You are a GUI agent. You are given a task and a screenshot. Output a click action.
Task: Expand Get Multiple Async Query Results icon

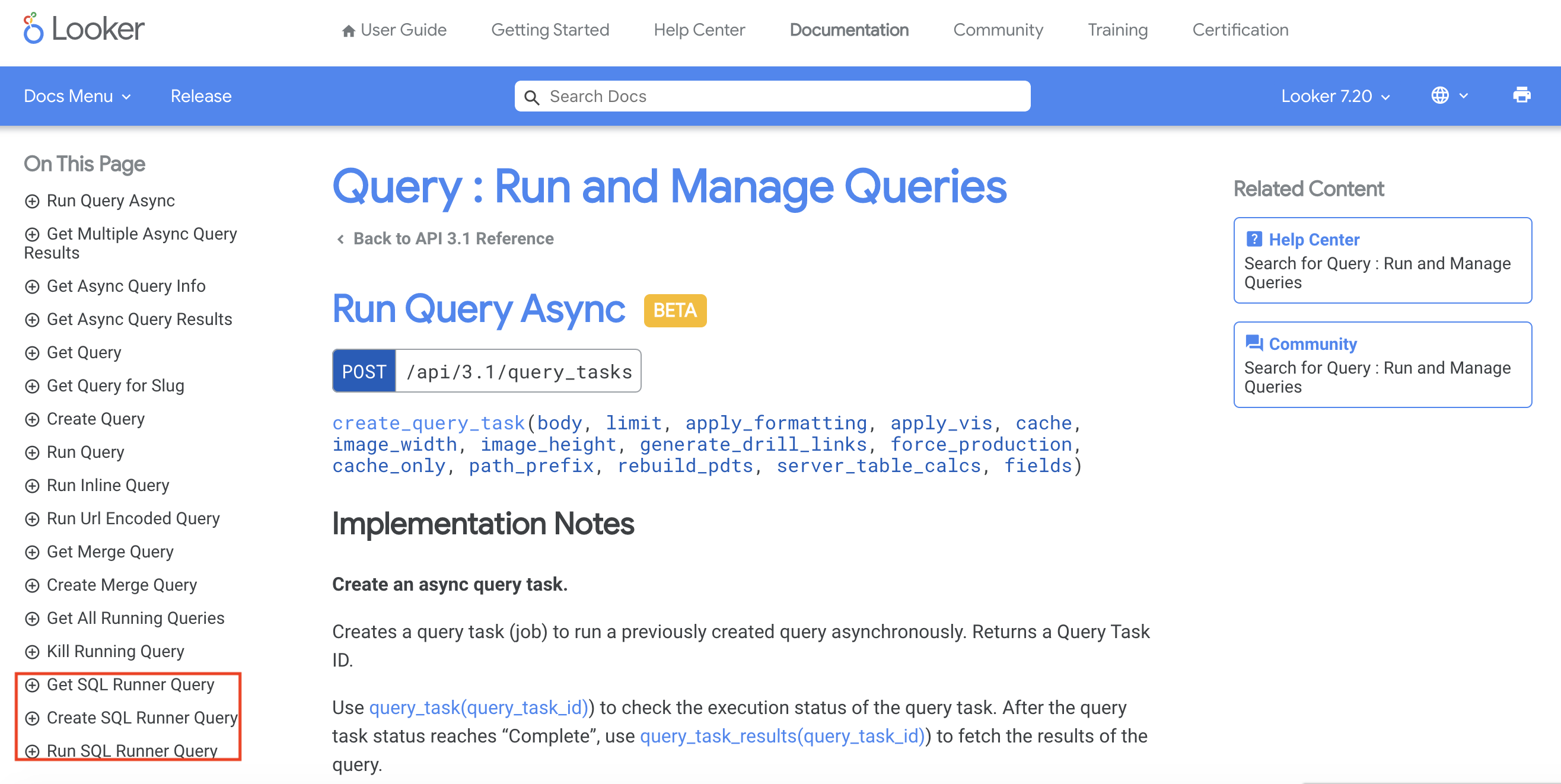(x=32, y=234)
